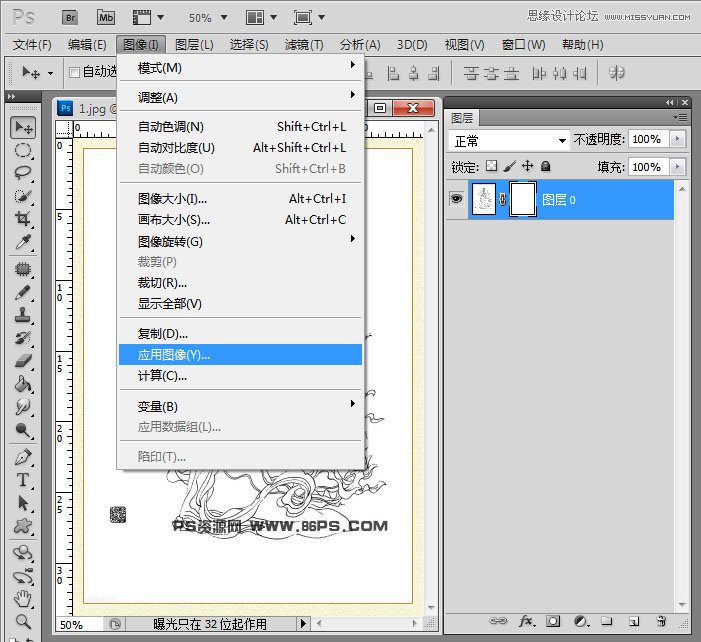Screen dimensions: 701x642
Task: Toggle lock image pixels
Action: point(509,166)
